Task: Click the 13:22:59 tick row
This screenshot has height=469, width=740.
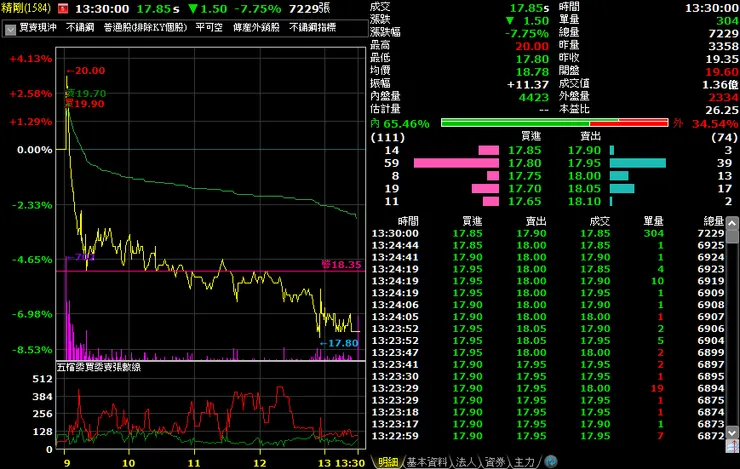Action: coord(548,436)
